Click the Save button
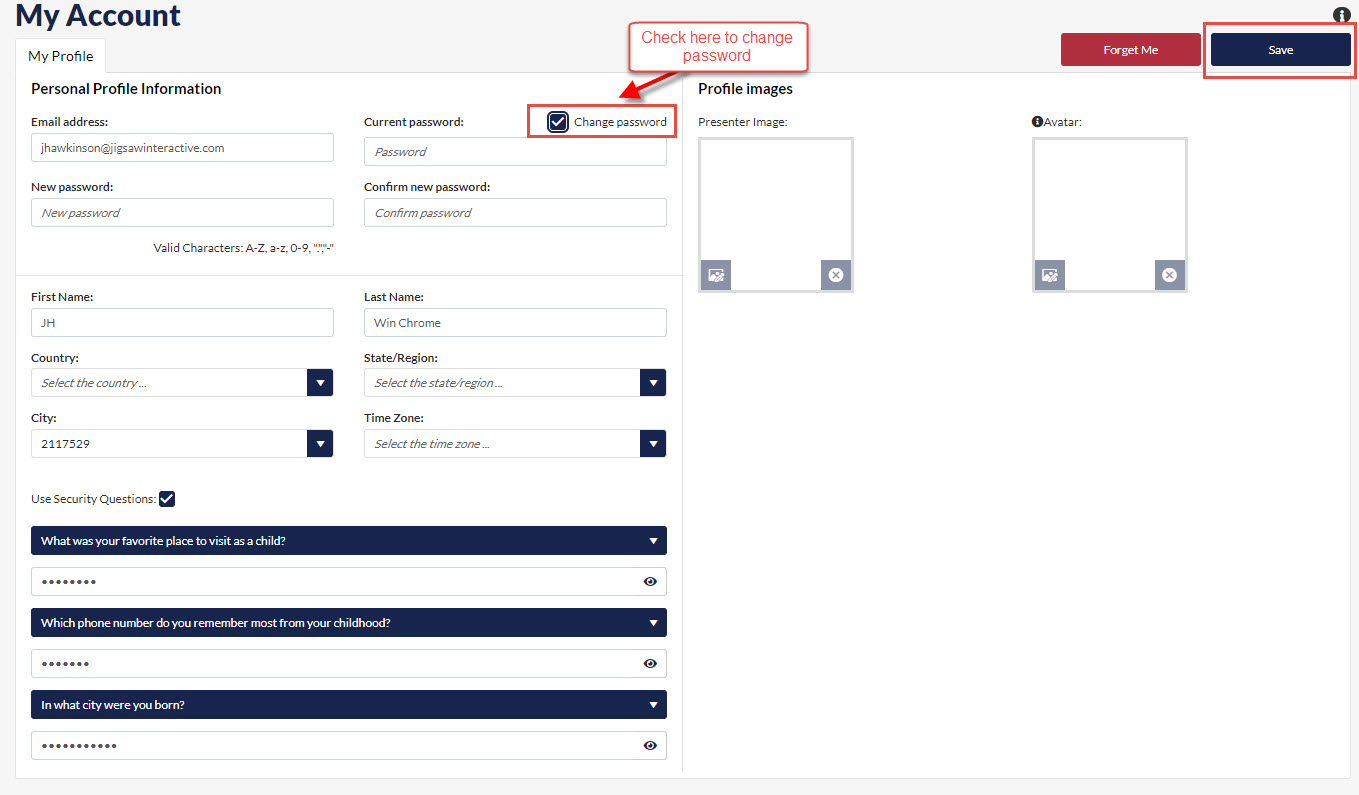The image size is (1359, 795). 1280,50
